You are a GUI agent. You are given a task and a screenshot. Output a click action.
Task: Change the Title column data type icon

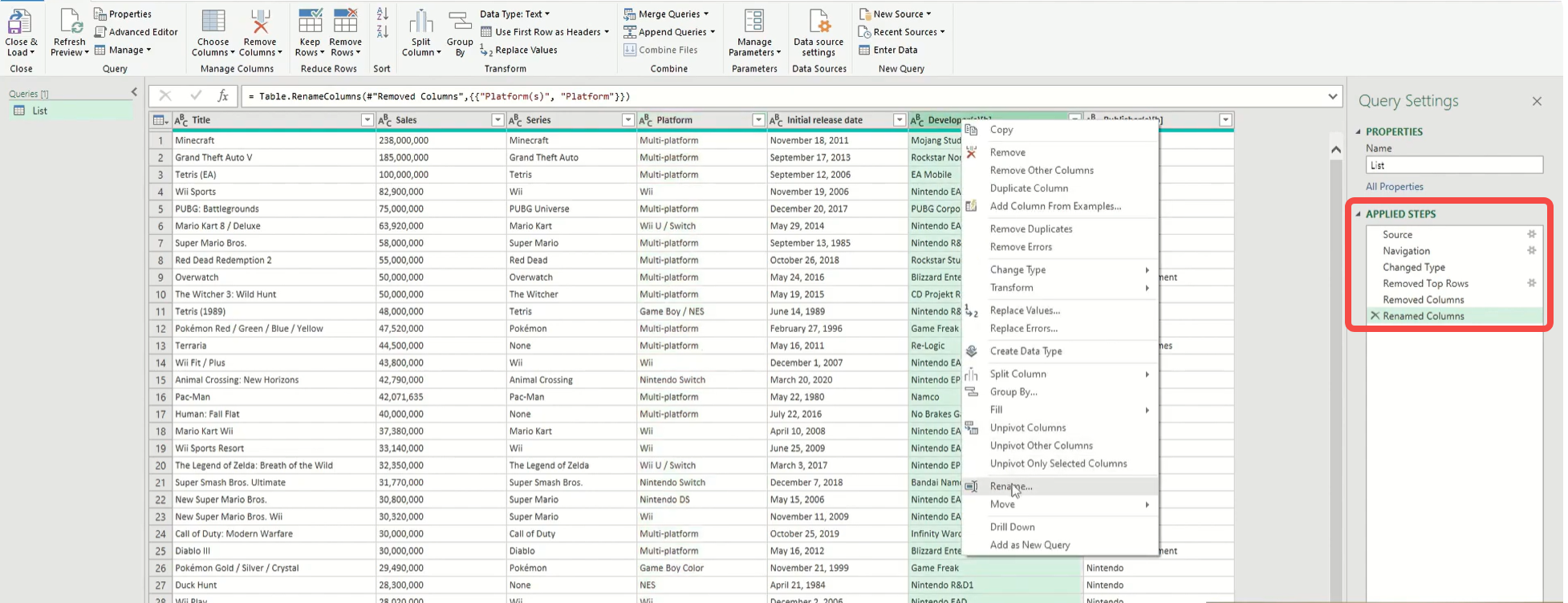181,120
